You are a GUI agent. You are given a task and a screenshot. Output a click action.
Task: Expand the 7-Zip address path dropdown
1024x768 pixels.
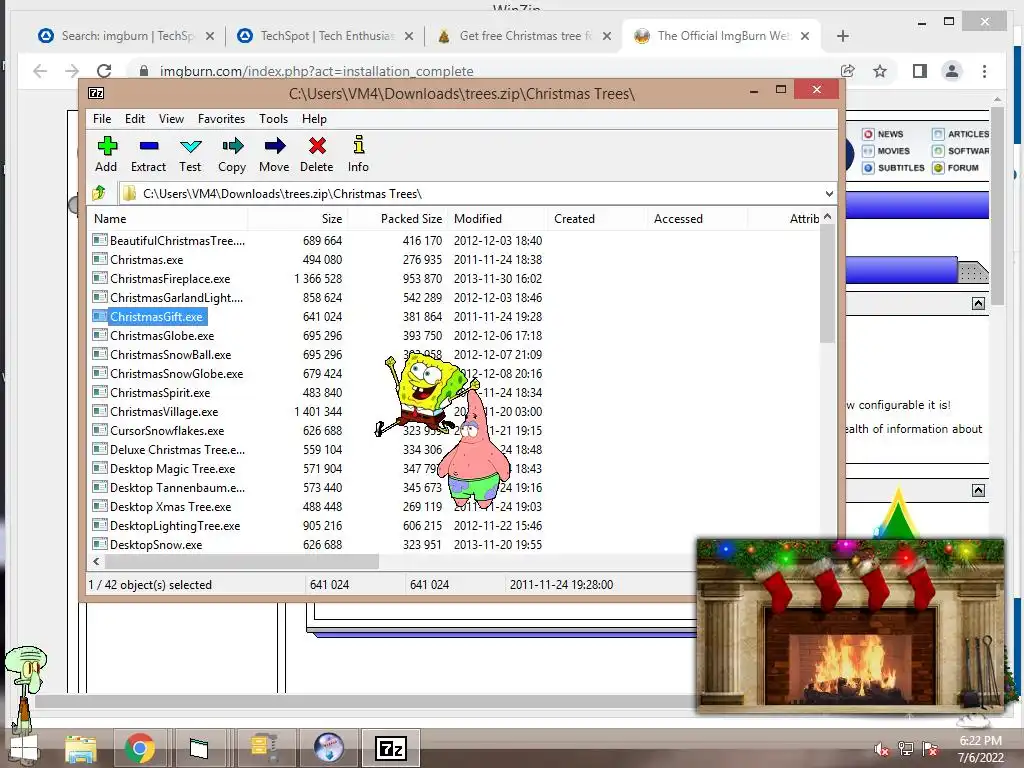(x=829, y=193)
